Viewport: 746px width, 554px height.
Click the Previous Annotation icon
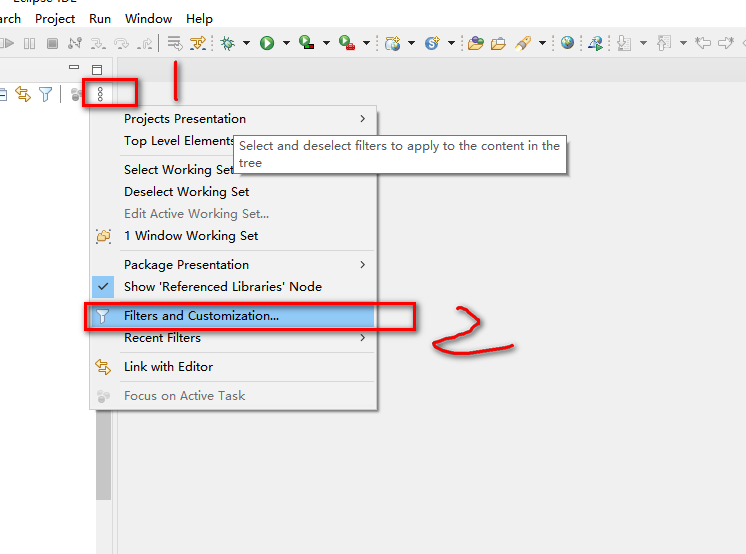tap(664, 43)
